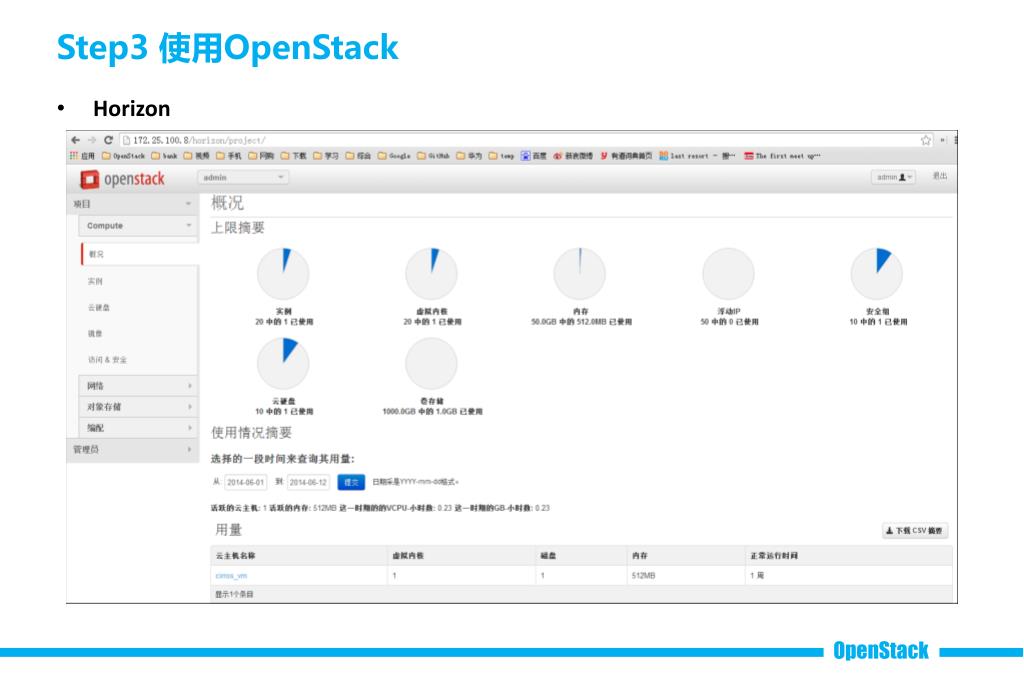Viewport: 1024px width, 682px height.
Task: Click the 实例 quota pie chart
Action: (283, 274)
